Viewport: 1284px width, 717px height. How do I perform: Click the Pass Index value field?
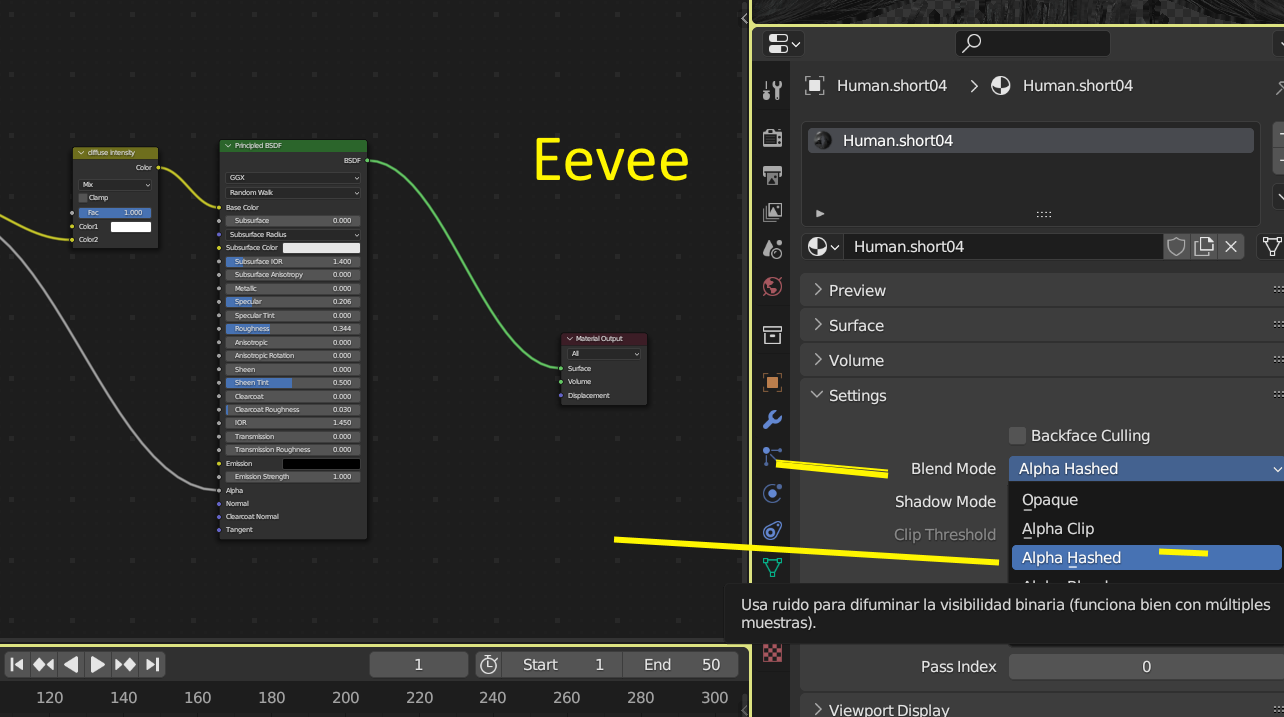coord(1146,666)
